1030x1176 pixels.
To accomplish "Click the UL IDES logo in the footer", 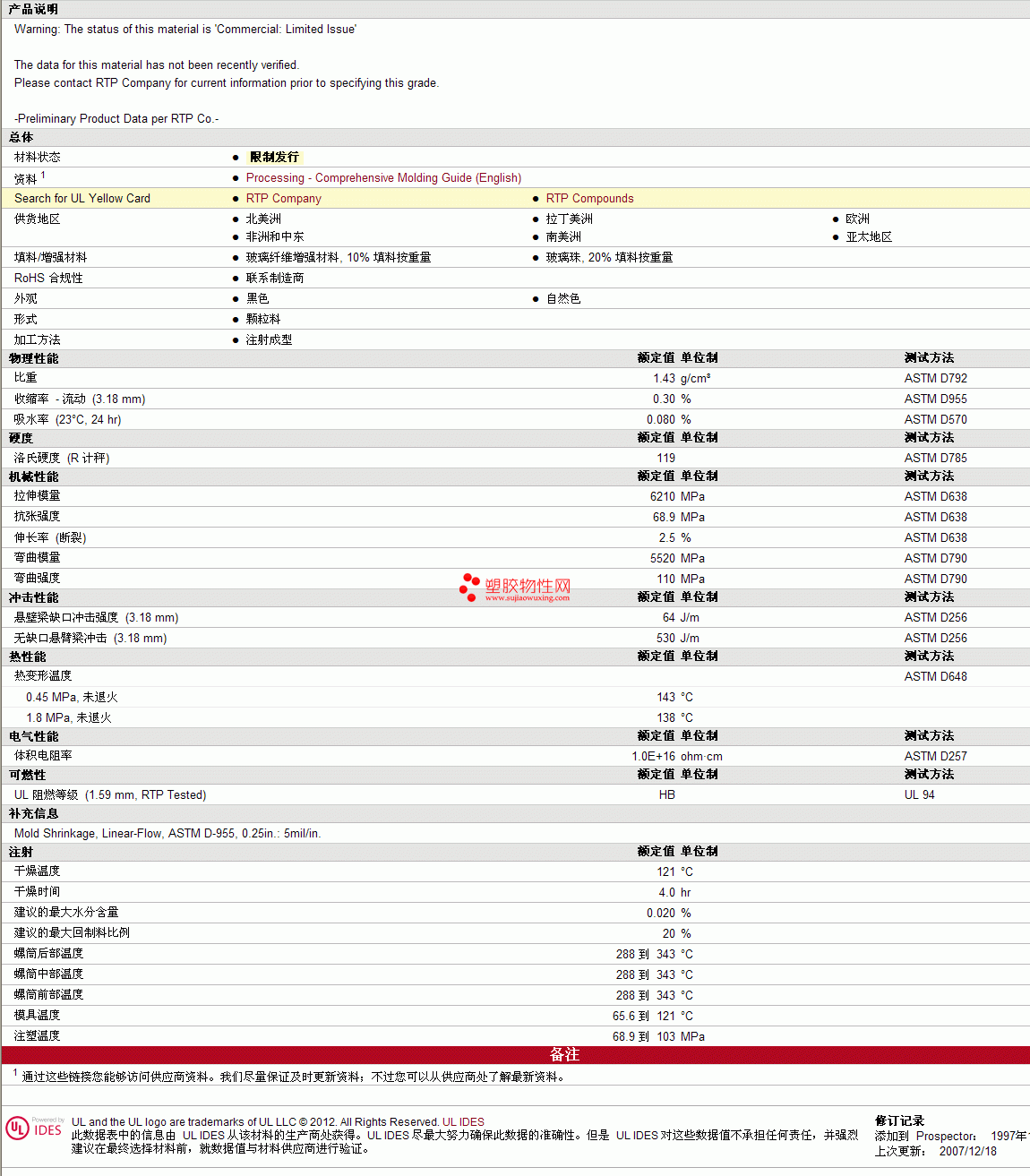I will (35, 1128).
